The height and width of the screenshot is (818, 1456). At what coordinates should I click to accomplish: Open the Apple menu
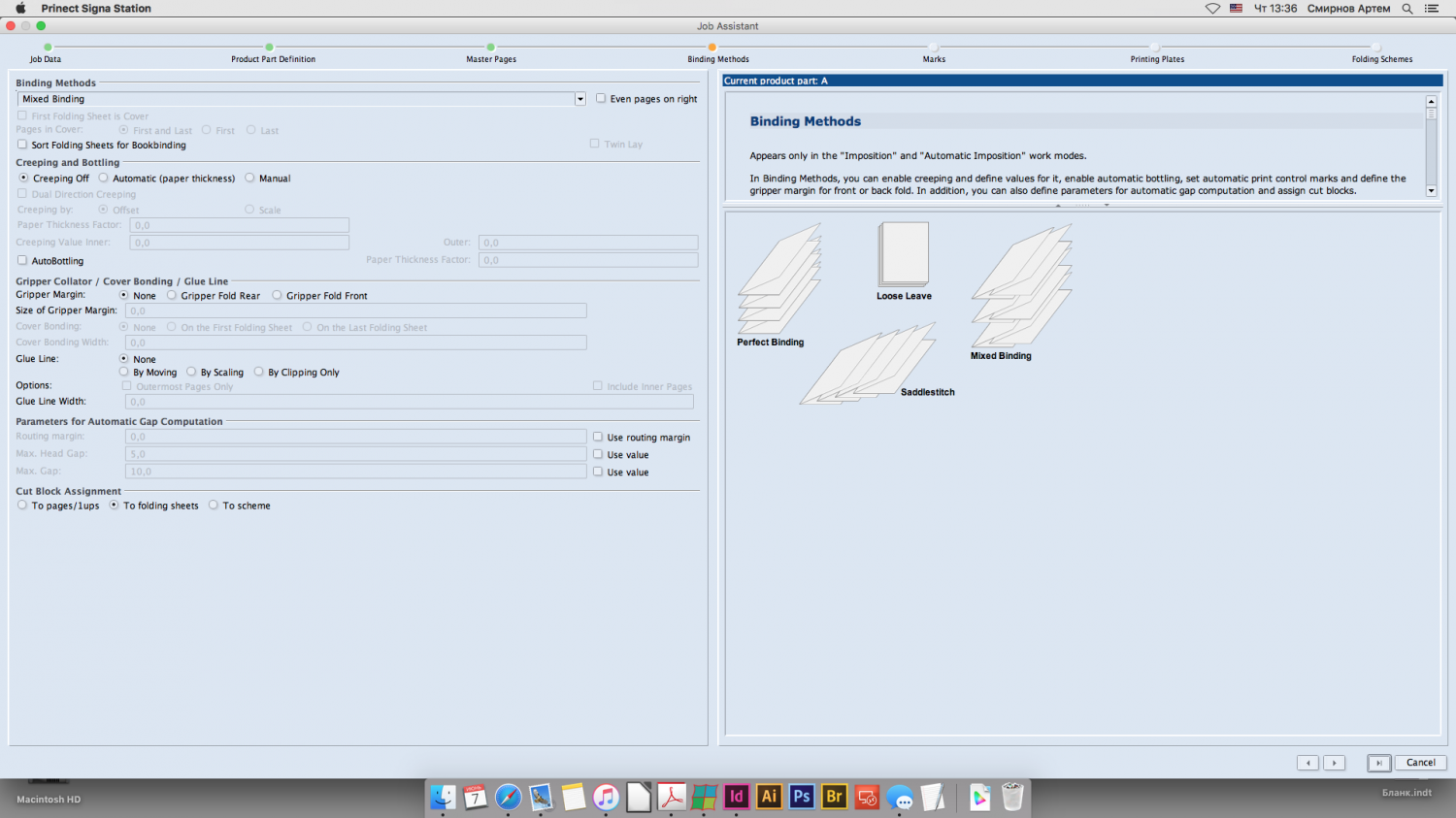point(20,9)
